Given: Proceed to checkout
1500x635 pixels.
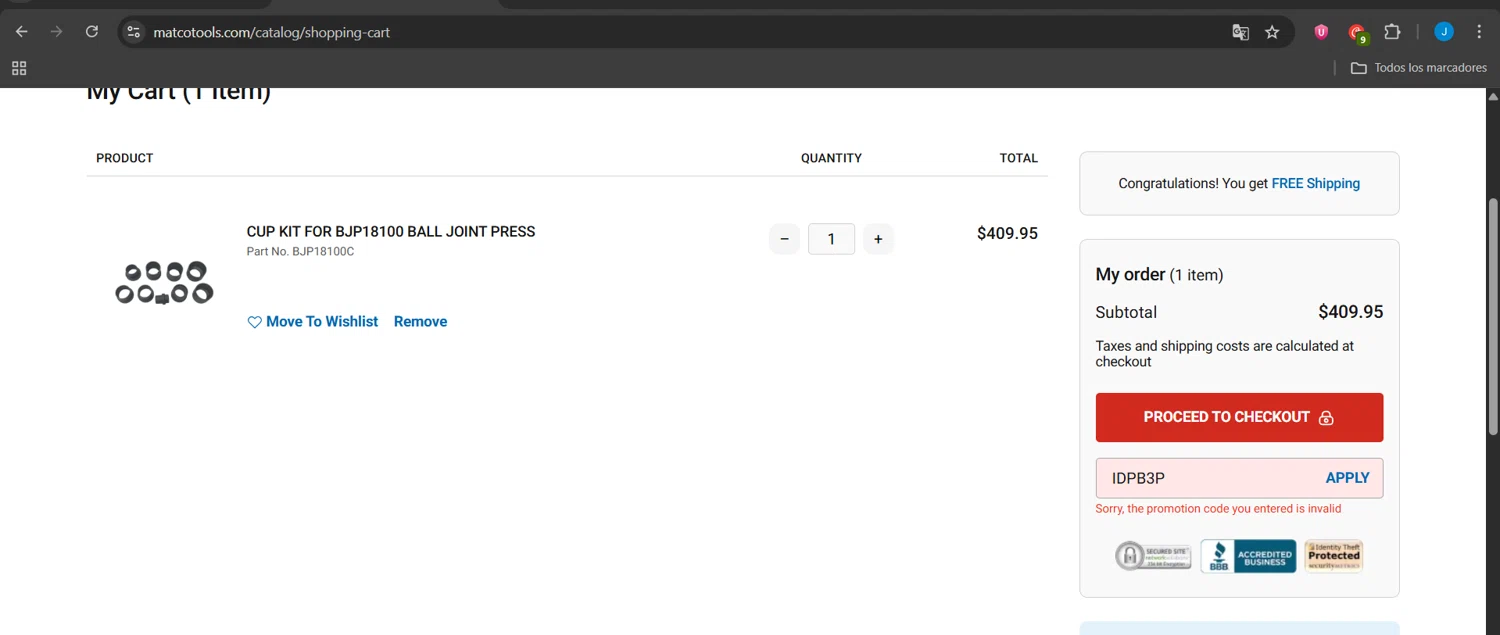Looking at the screenshot, I should (1239, 417).
